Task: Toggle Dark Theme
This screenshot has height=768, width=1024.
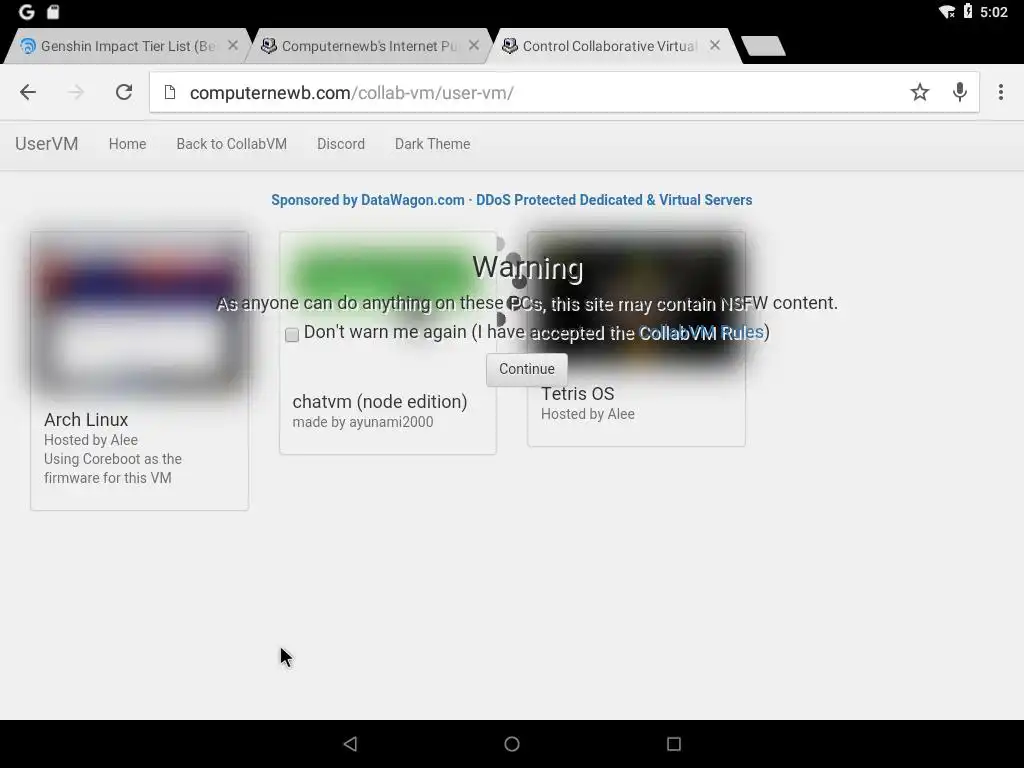Action: coord(432,144)
